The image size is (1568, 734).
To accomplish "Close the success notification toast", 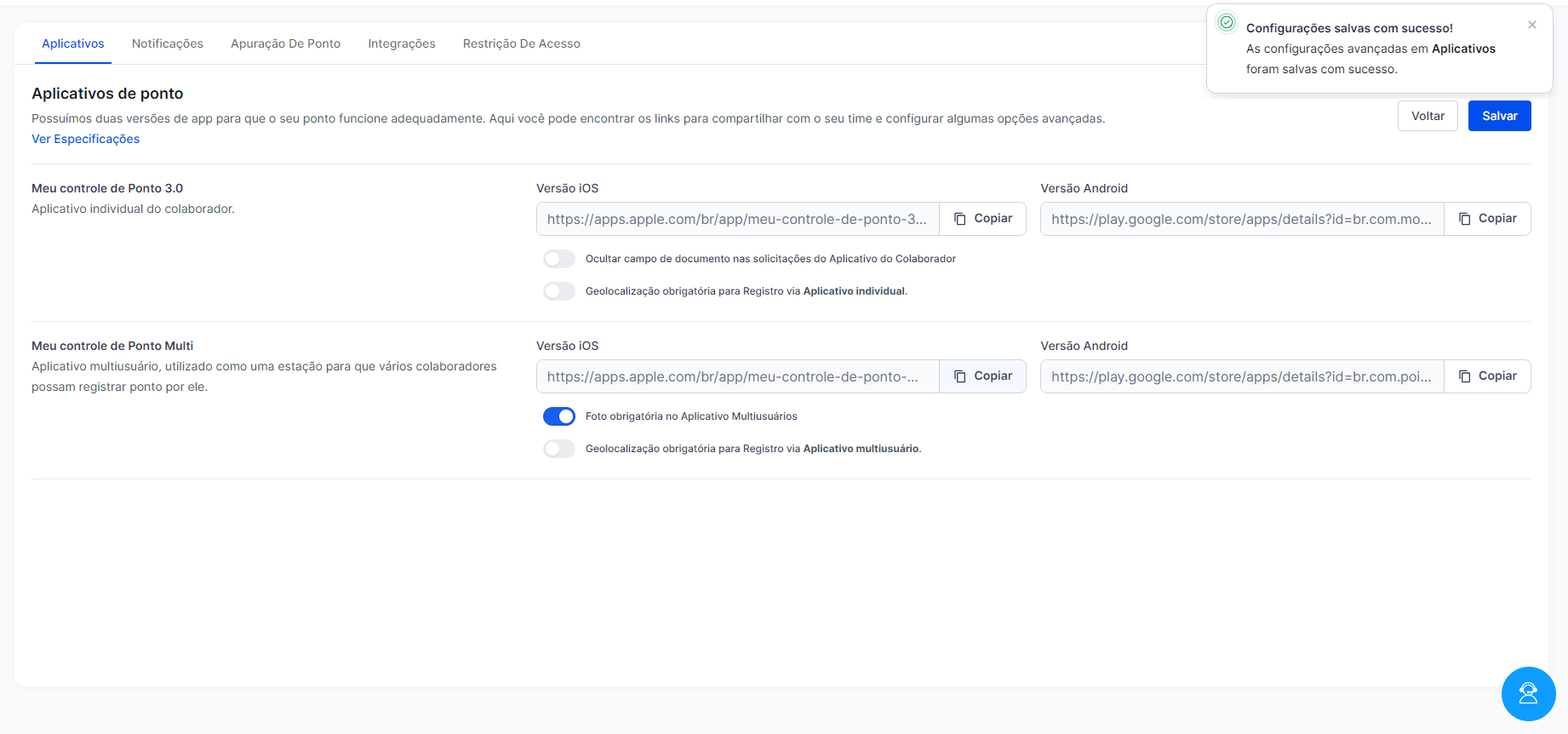I will tap(1532, 25).
